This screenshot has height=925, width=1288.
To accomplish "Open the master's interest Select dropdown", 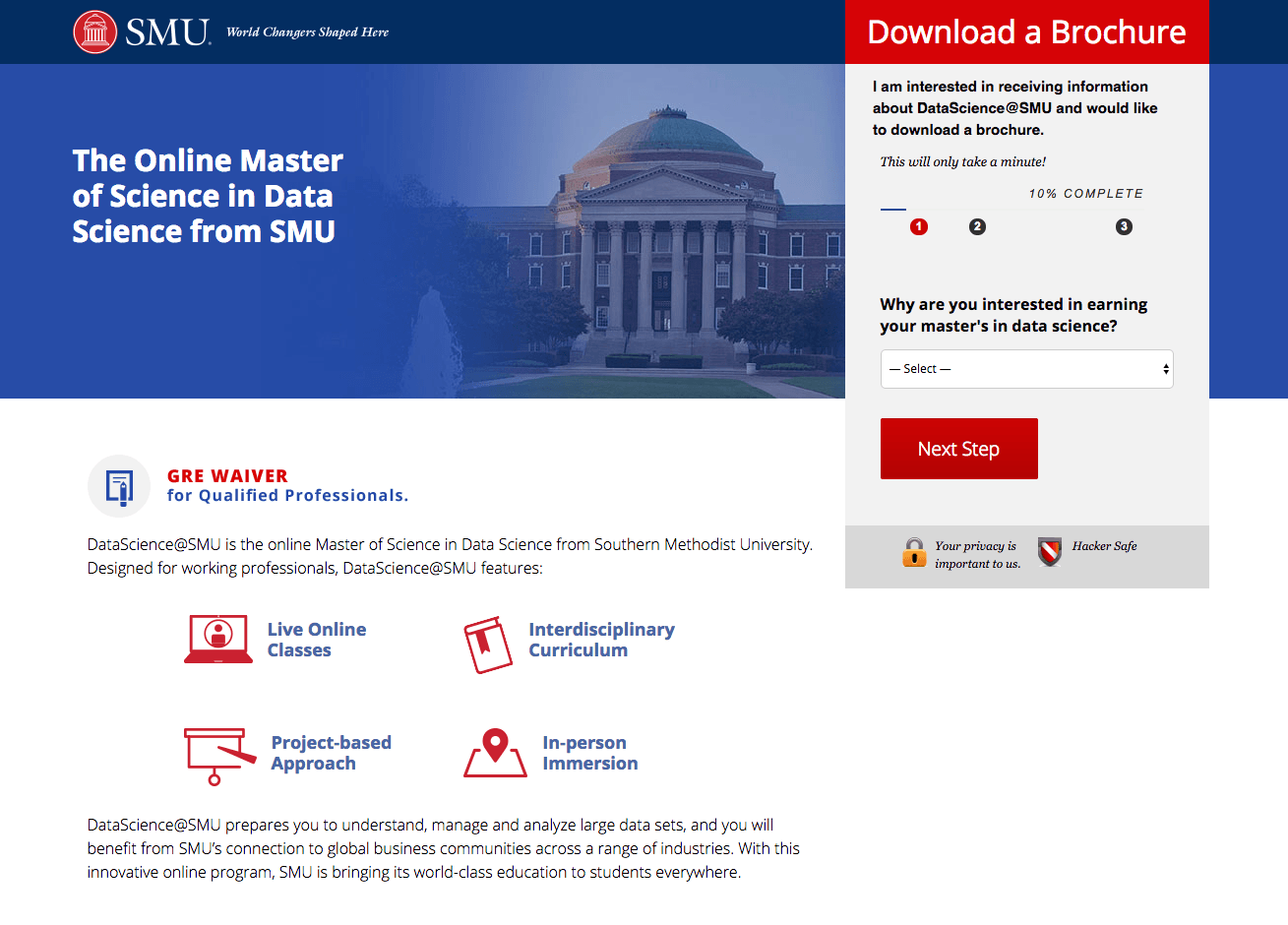I will (1026, 369).
